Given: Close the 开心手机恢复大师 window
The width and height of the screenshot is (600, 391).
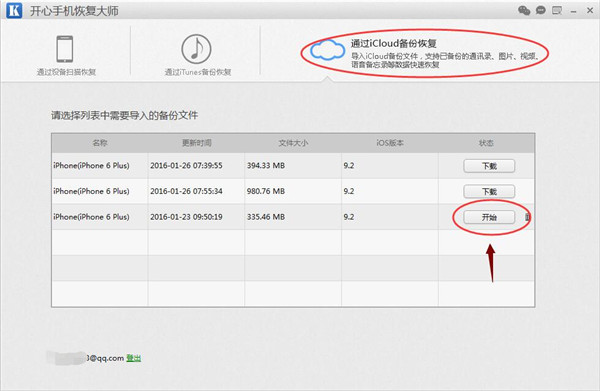Looking at the screenshot, I should pos(590,10).
